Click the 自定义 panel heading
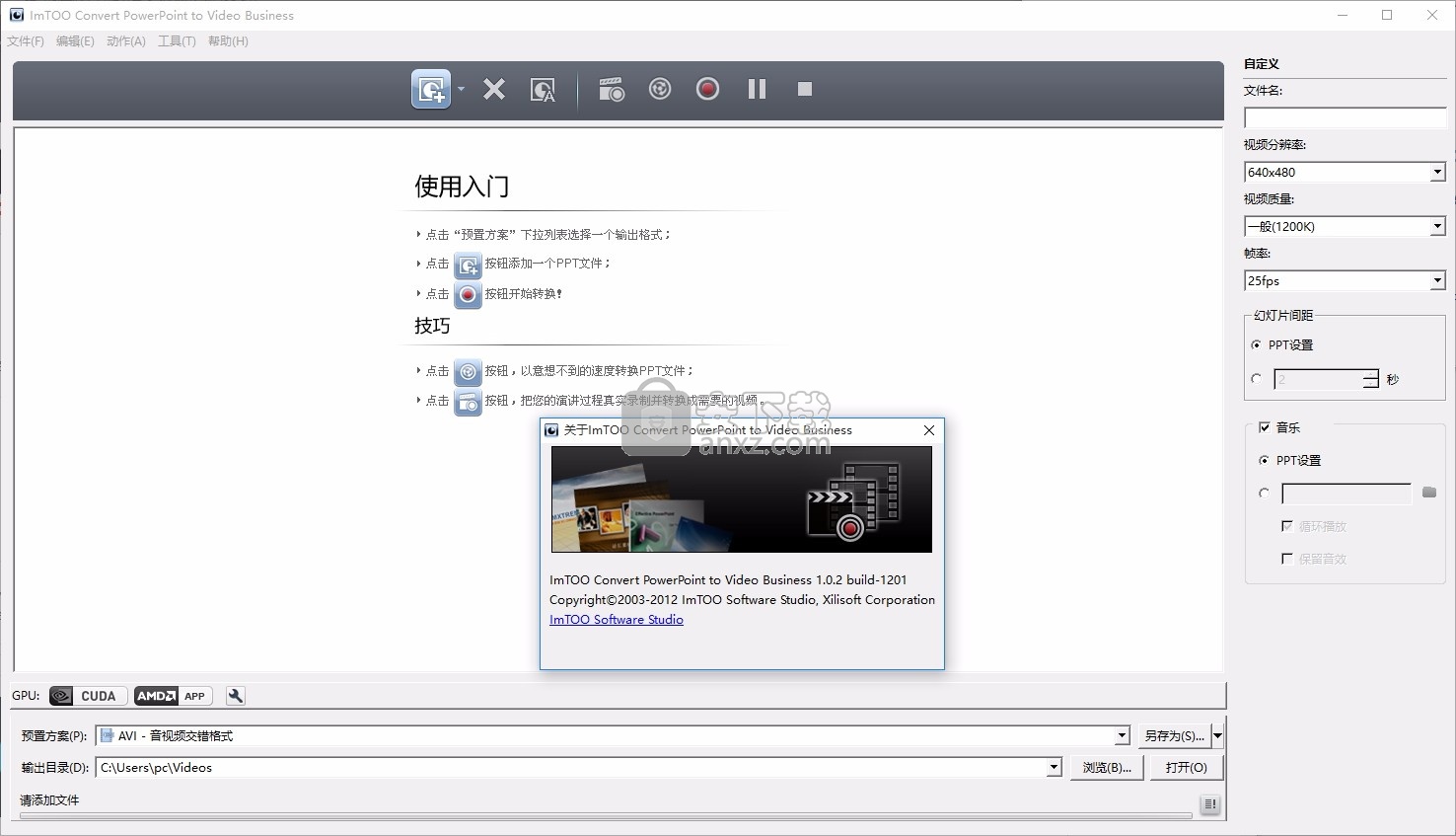This screenshot has width=1456, height=836. pos(1262,64)
